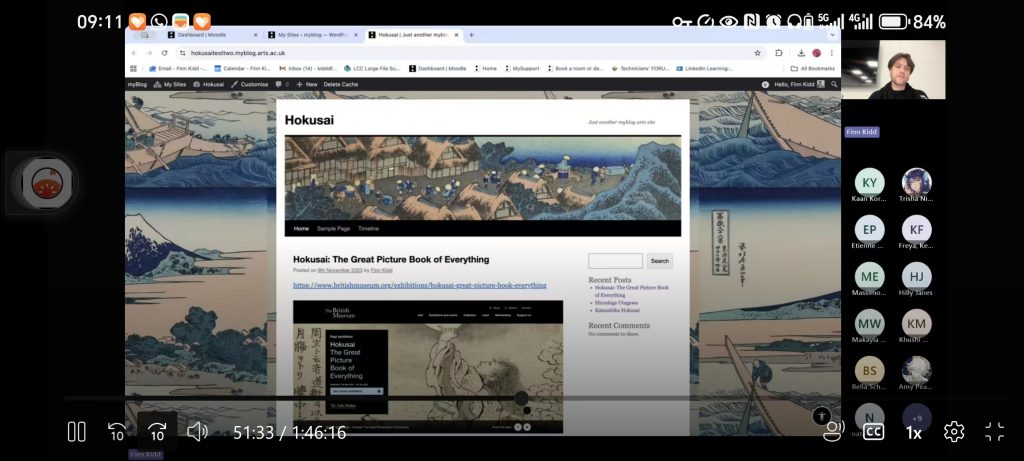
Task: Open Sample Page in blog navigation
Action: (x=333, y=228)
